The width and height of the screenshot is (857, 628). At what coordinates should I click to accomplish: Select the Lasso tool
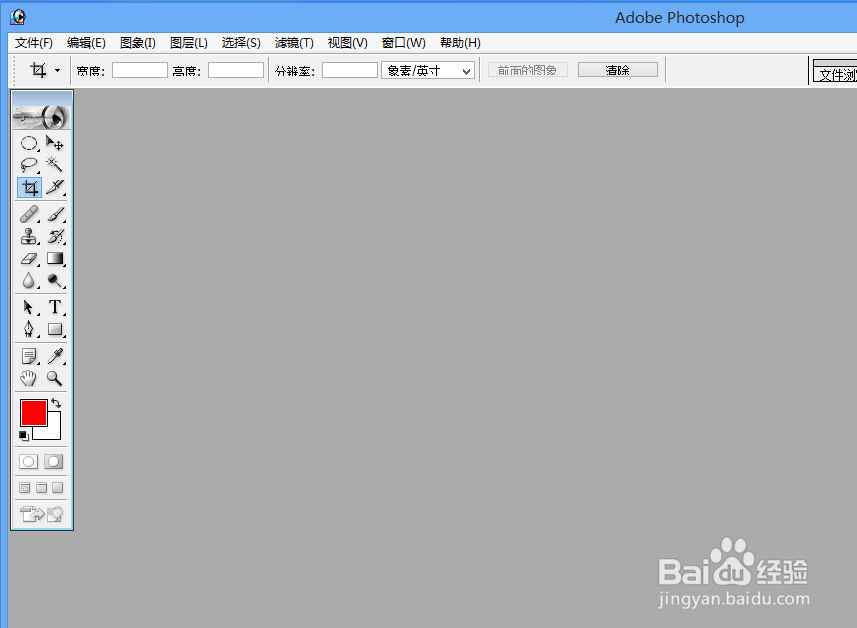(x=29, y=165)
